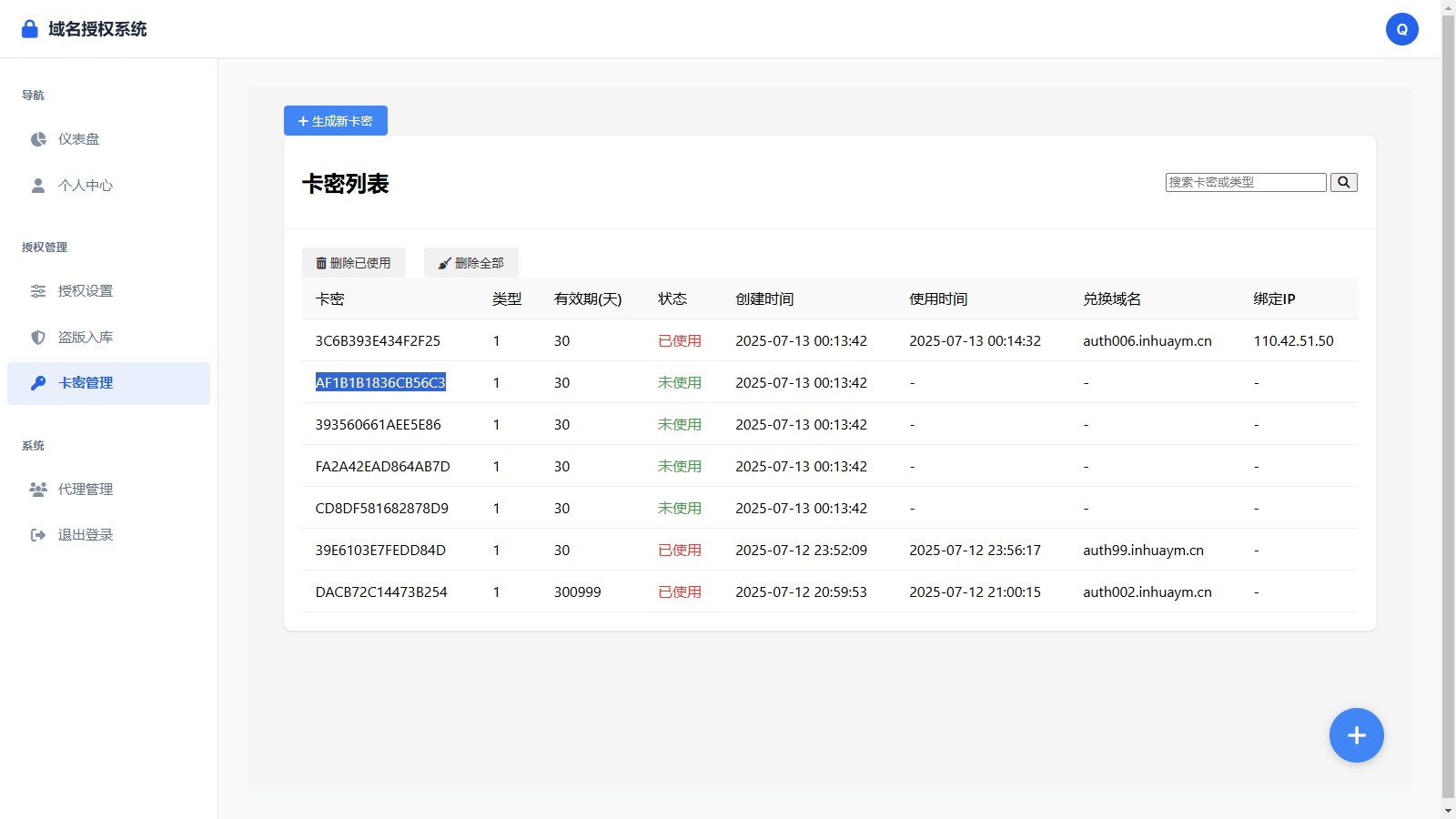The height and width of the screenshot is (819, 1456).
Task: Click the lock logo beside 域名授权系统
Action: [28, 28]
